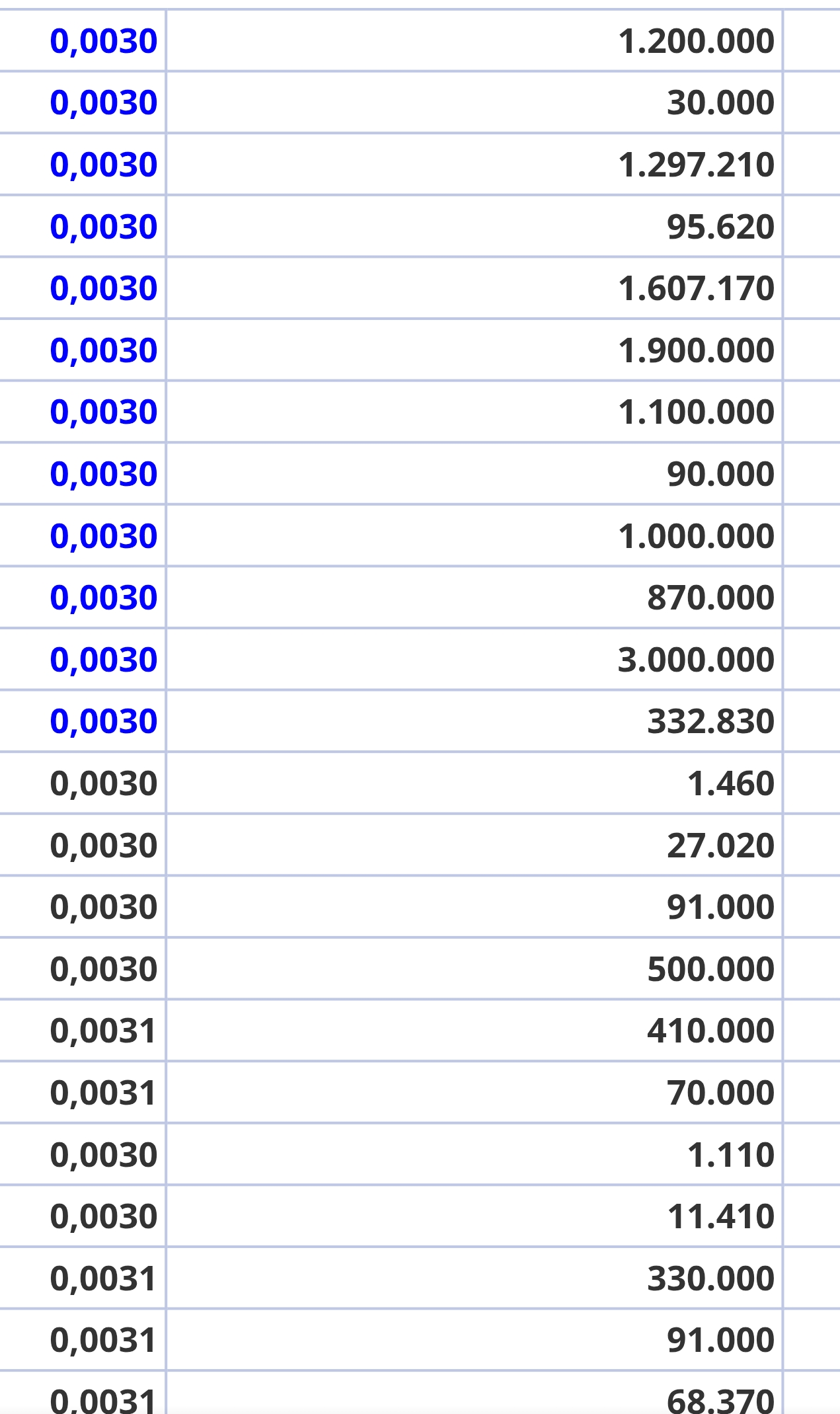Click the blue price beside 870.000
840x1414 pixels.
pyautogui.click(x=103, y=598)
